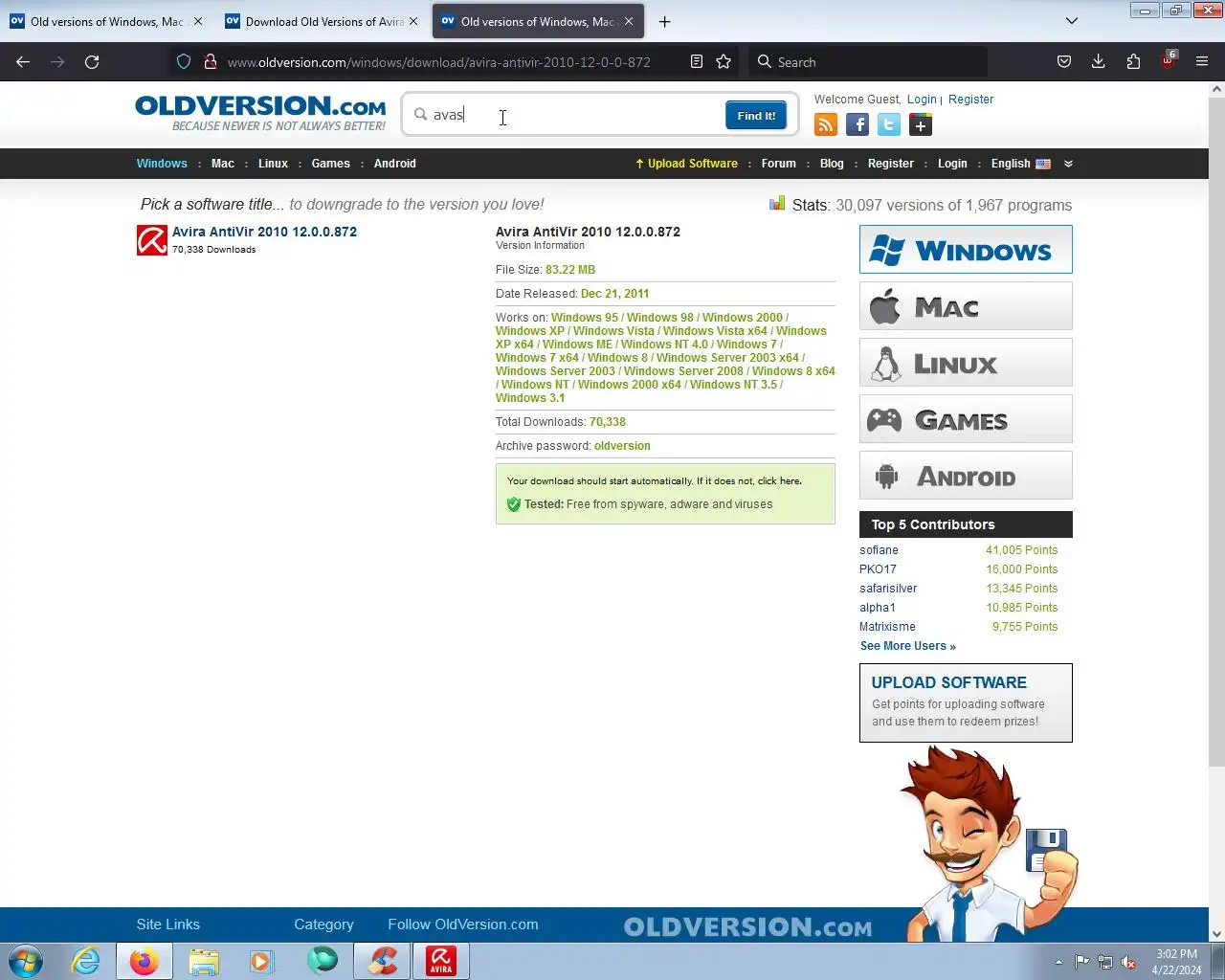Click the large ANDROID category button
Viewport: 1225px width, 980px height.
tap(966, 476)
